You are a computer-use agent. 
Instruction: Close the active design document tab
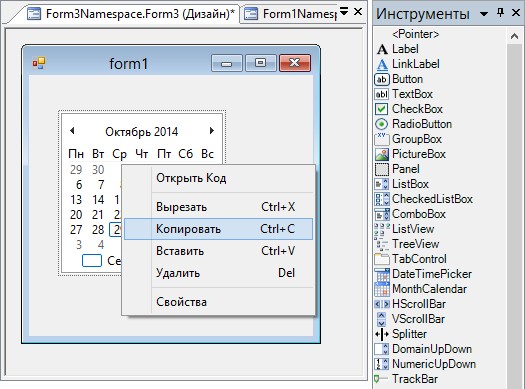click(x=358, y=12)
